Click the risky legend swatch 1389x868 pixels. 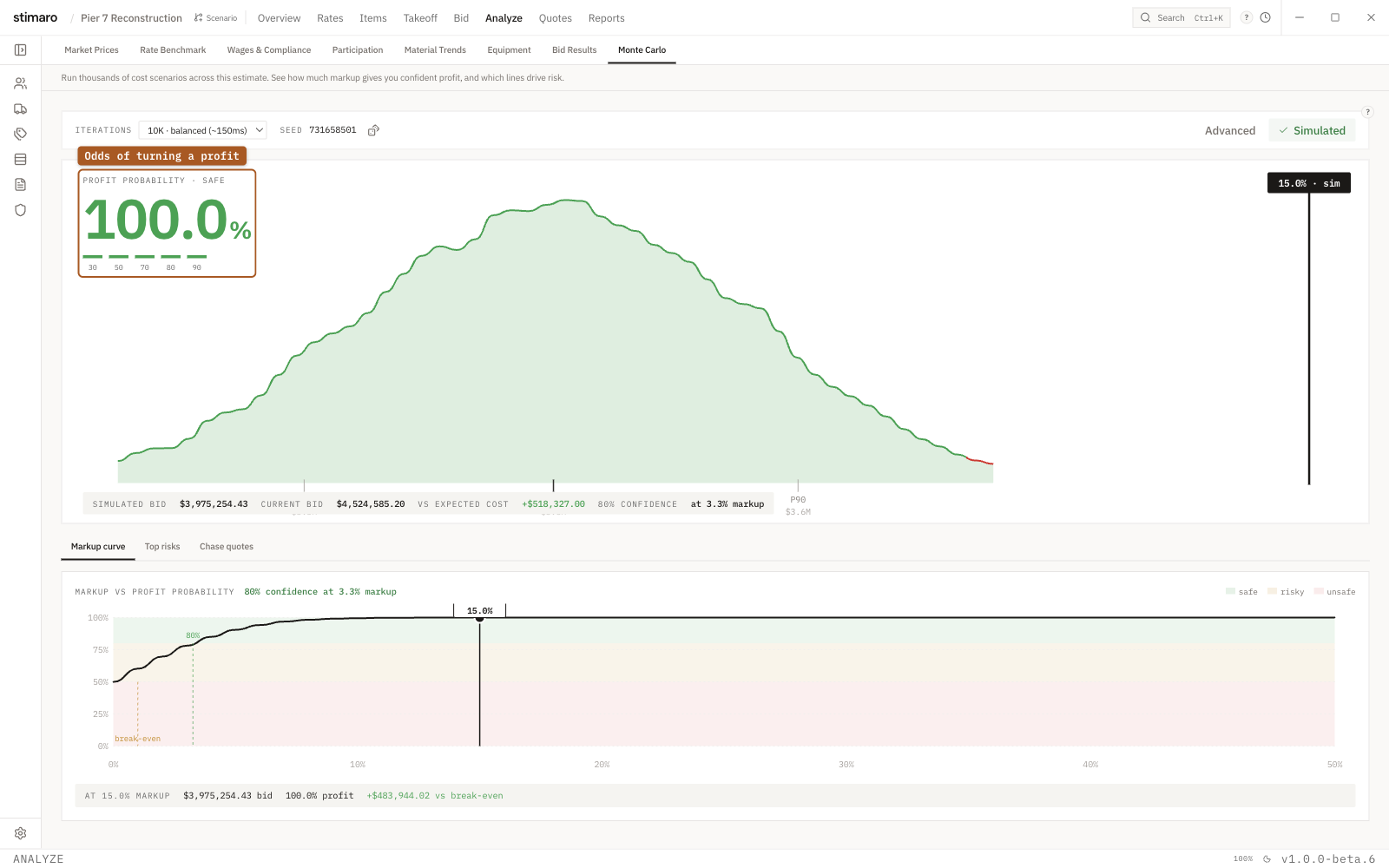(x=1272, y=591)
